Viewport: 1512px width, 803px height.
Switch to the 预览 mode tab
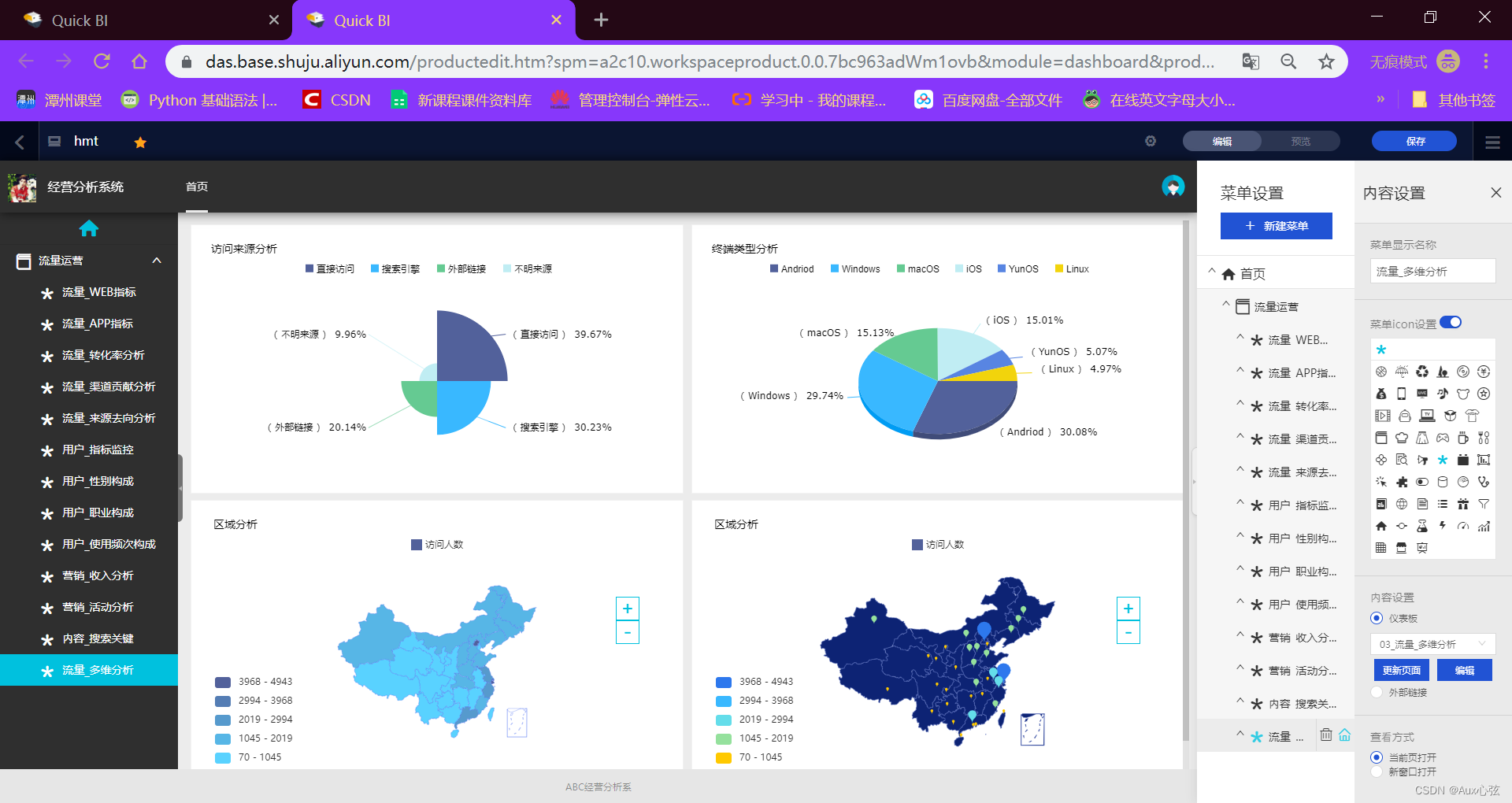[1300, 141]
